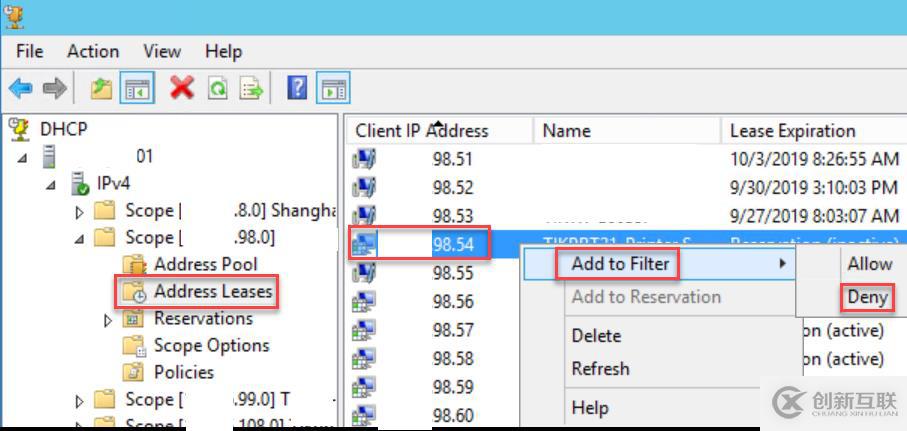Collapse the Scope 98.0 node
Screen dimensions: 907x431
click(79, 239)
